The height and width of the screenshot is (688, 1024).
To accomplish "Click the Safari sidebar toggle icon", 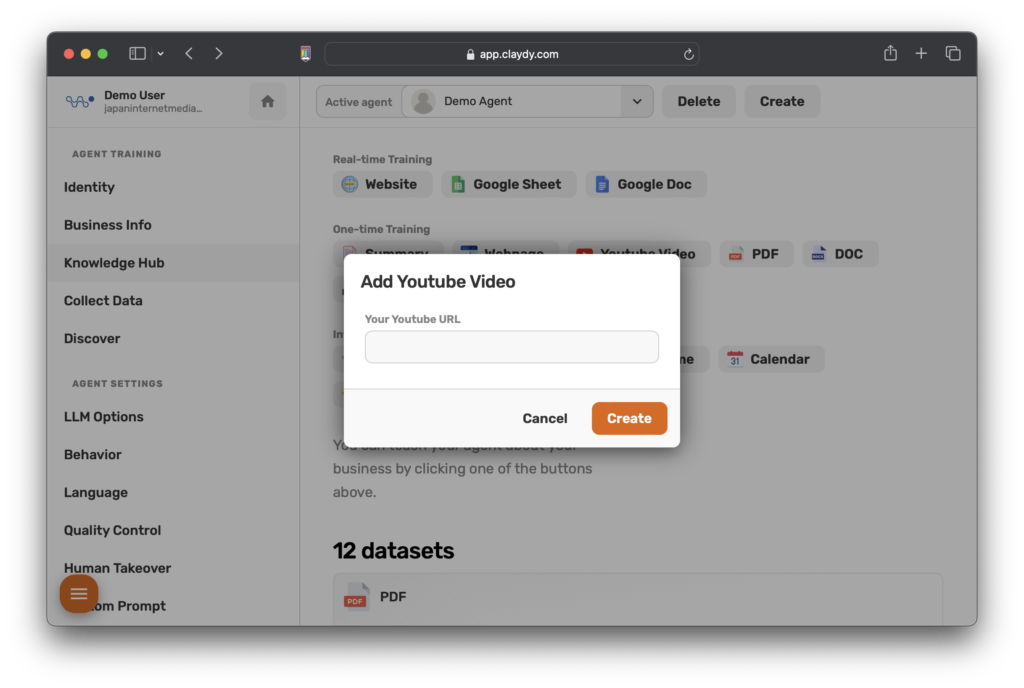I will click(x=137, y=54).
